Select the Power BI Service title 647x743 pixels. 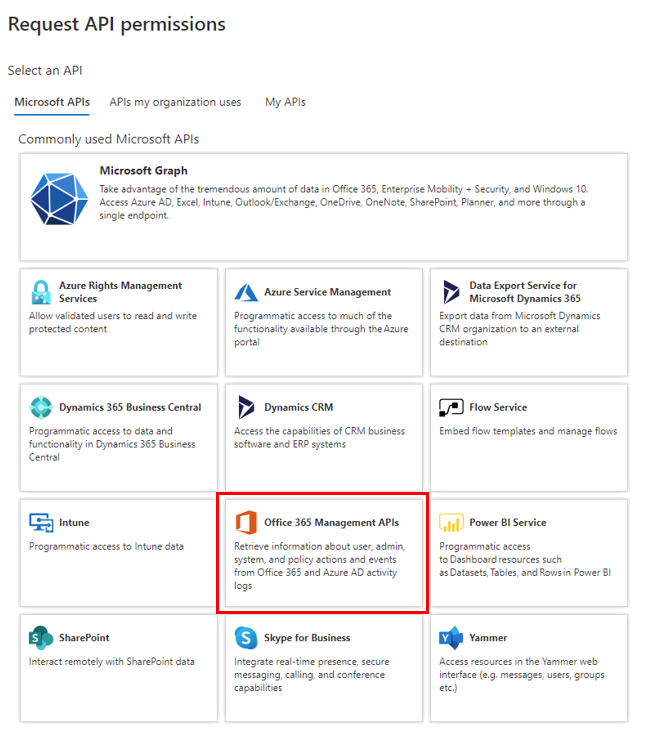(x=508, y=523)
